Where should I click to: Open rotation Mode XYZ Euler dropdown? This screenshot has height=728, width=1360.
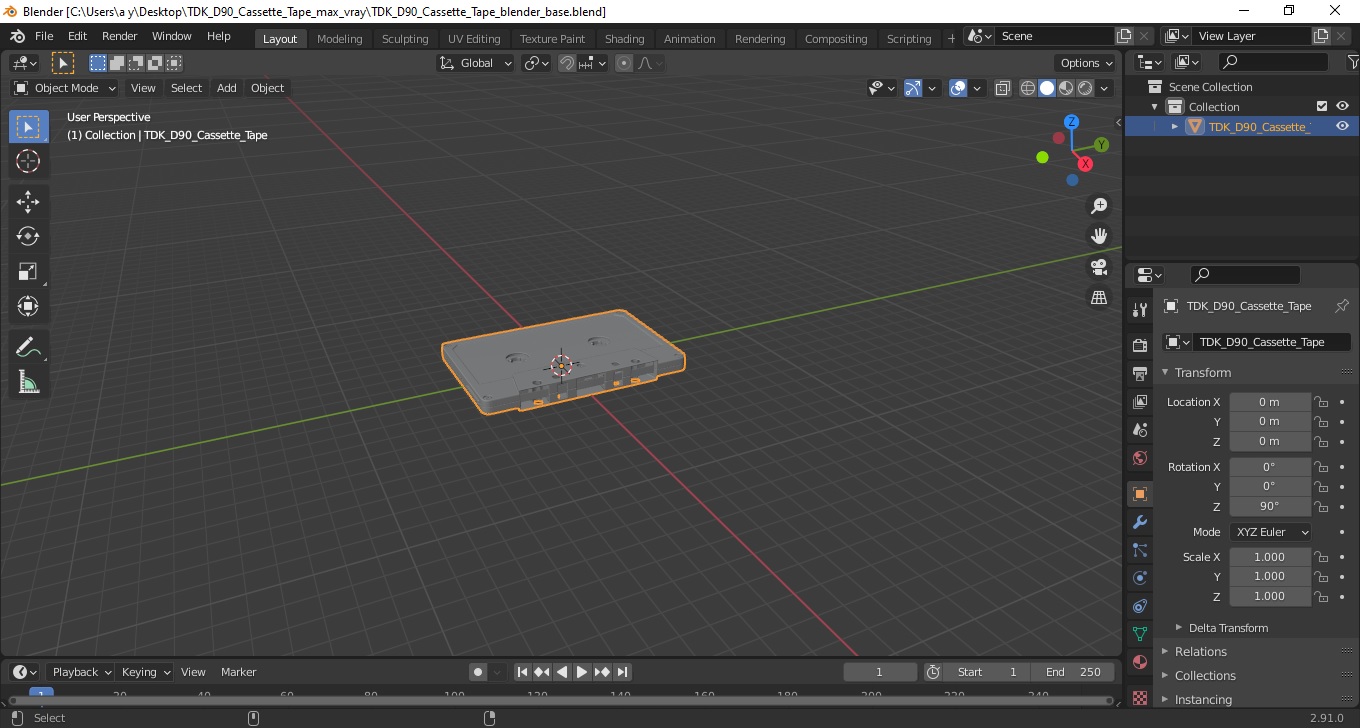point(1270,532)
